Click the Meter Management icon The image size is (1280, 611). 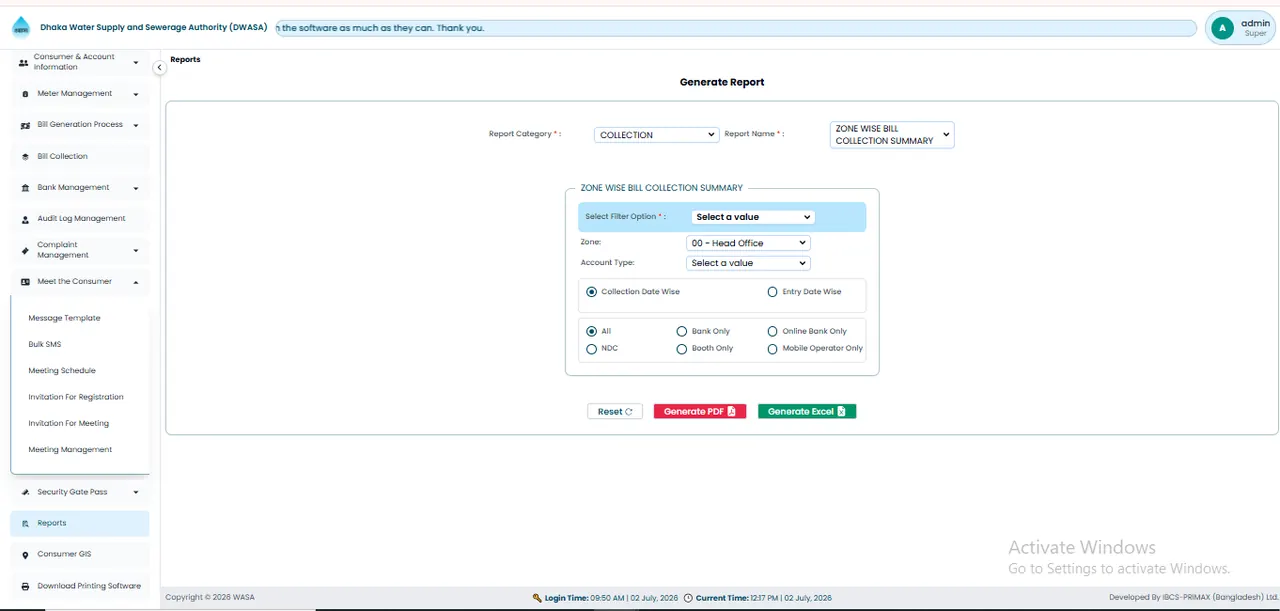point(25,94)
